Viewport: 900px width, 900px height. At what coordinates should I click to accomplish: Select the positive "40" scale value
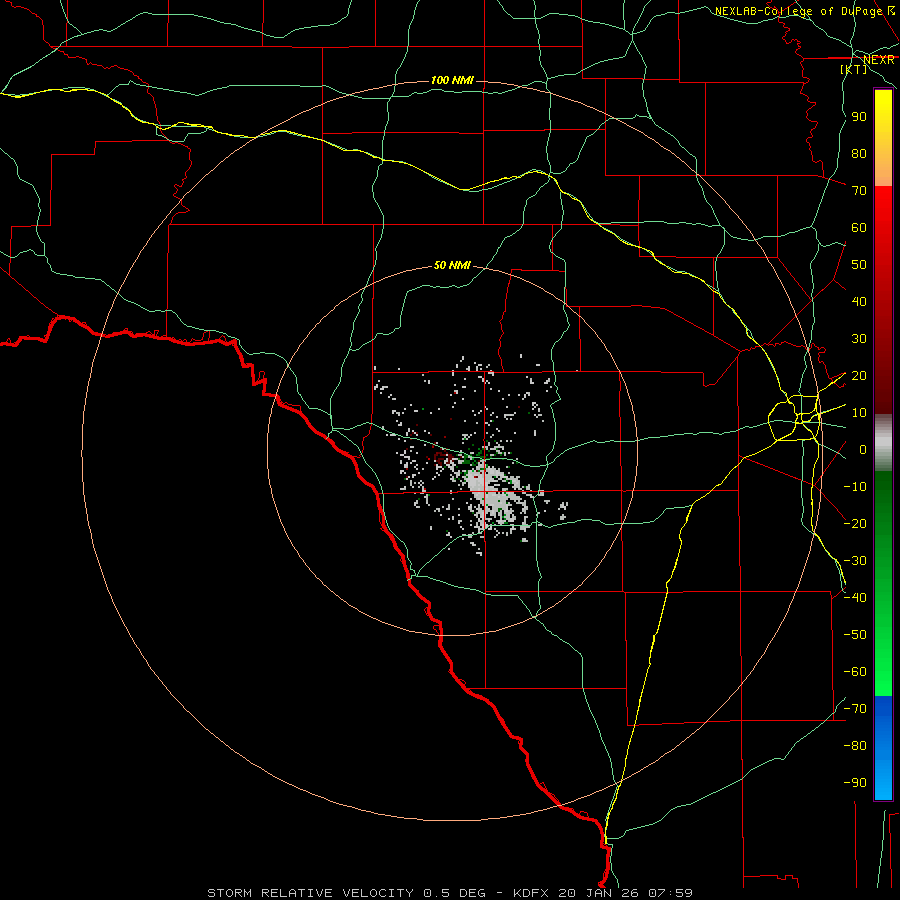click(x=859, y=302)
